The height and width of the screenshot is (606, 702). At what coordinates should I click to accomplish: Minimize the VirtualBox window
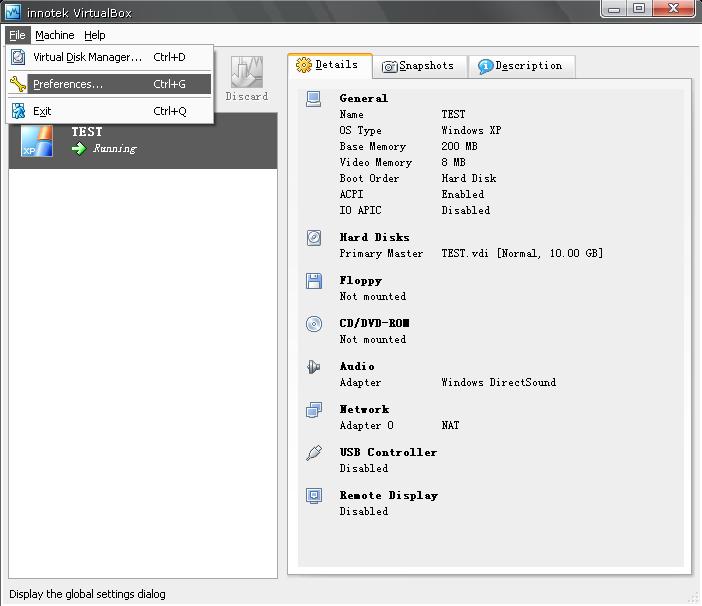614,9
